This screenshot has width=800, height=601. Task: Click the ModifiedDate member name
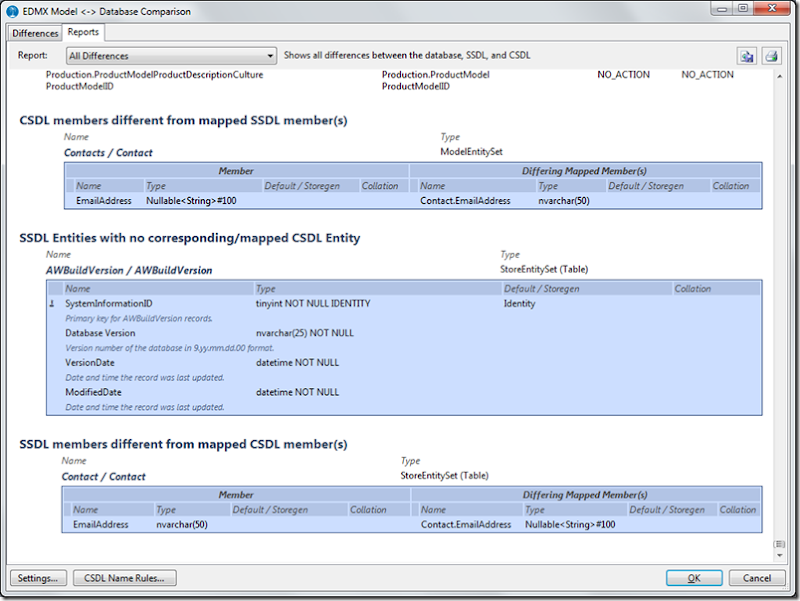click(93, 392)
